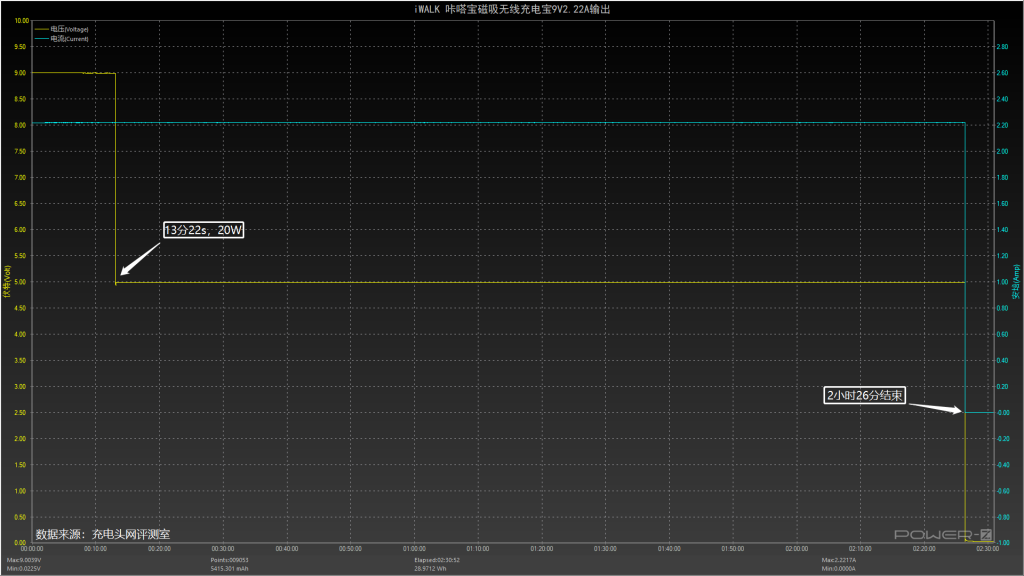Click the chart title iWALK 9V2.22A输出
The height and width of the screenshot is (576, 1024).
pyautogui.click(x=512, y=9)
